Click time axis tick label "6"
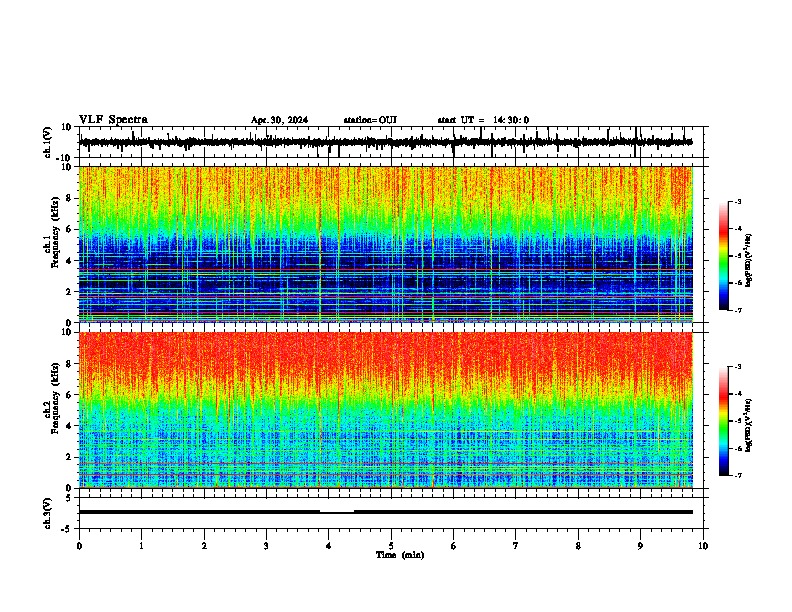792x612 pixels. [x=454, y=546]
